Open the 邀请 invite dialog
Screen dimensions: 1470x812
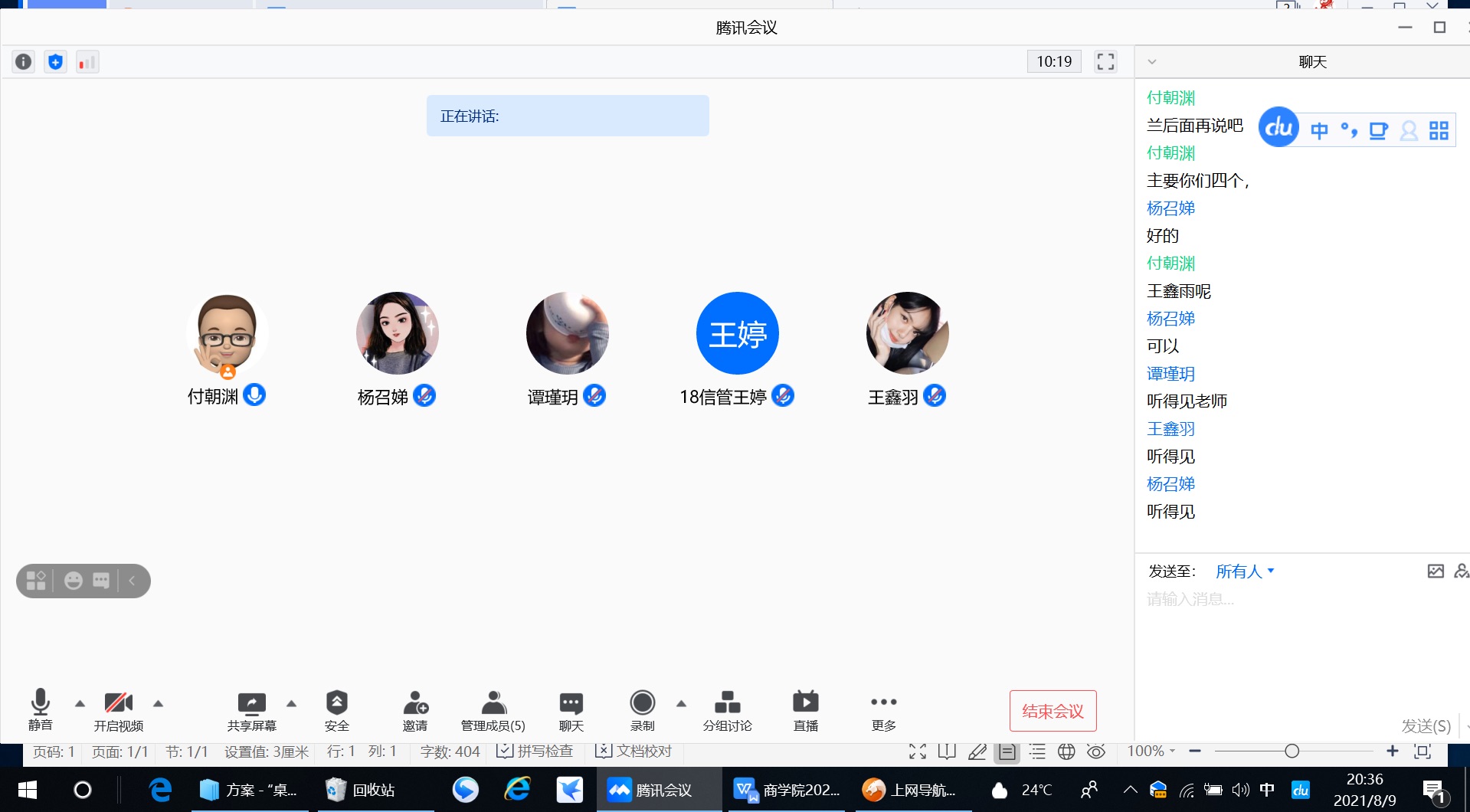click(415, 709)
